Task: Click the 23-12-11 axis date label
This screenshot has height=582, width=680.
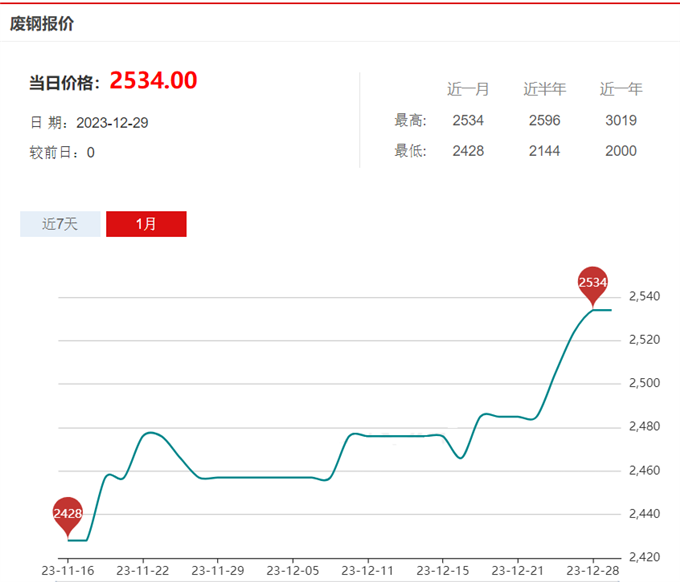Action: pyautogui.click(x=368, y=571)
